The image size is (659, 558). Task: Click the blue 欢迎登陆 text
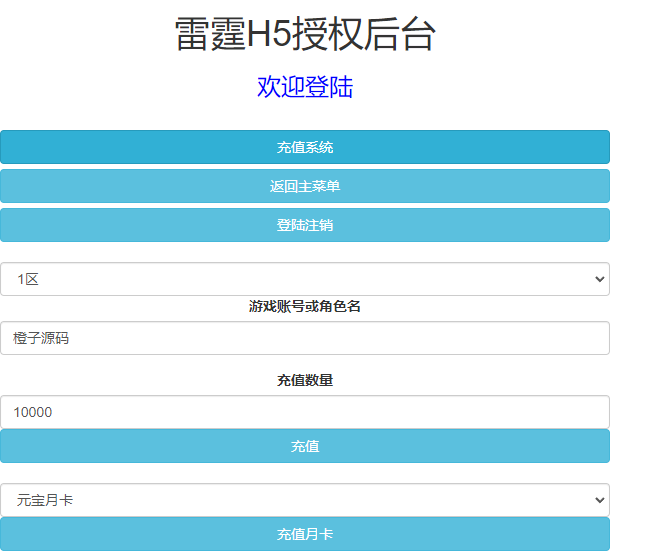(x=305, y=87)
